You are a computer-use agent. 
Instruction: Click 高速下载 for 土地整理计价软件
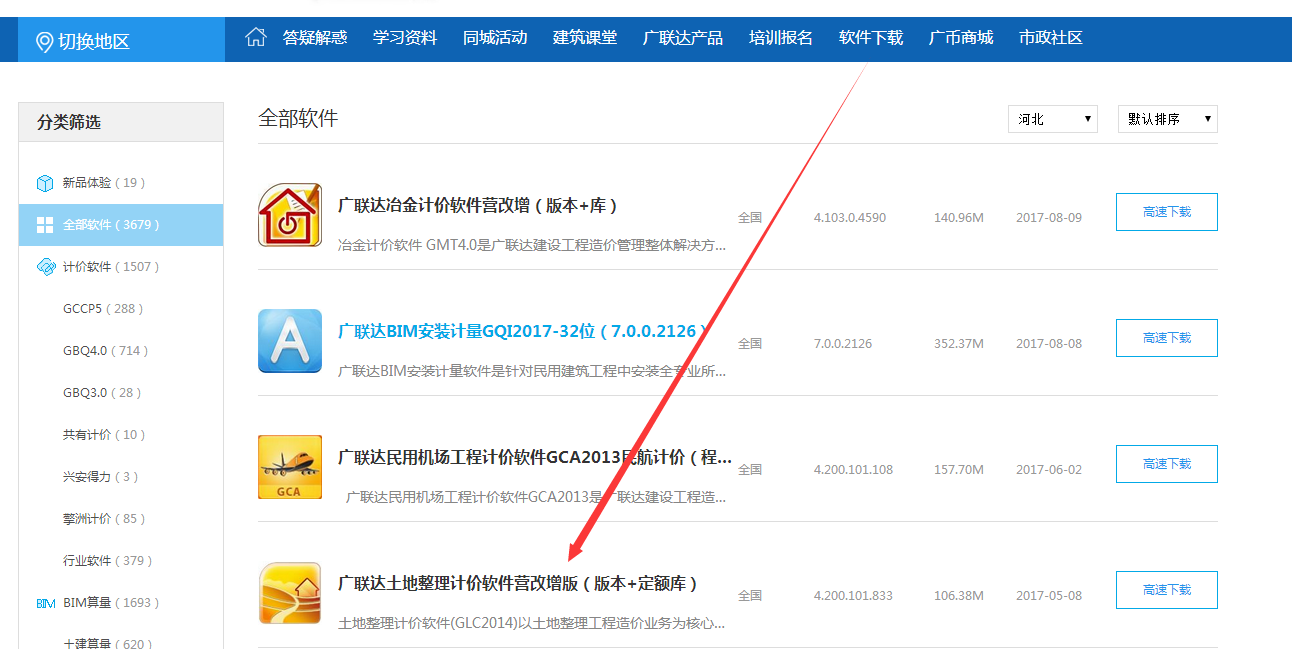point(1167,590)
